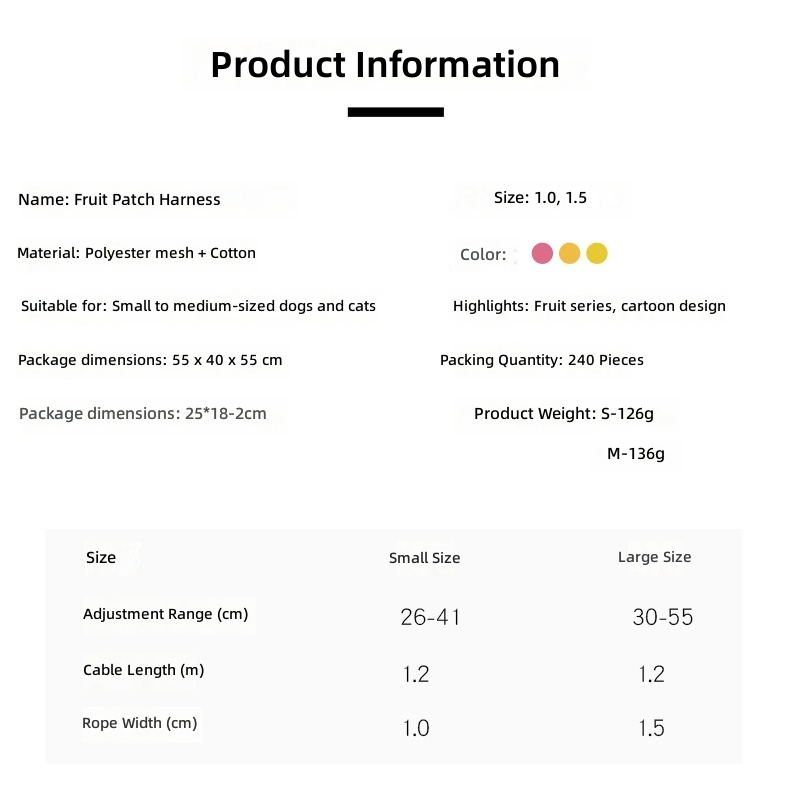Select the Adjustment Range (cm) row label
The width and height of the screenshot is (800, 800).
(166, 614)
